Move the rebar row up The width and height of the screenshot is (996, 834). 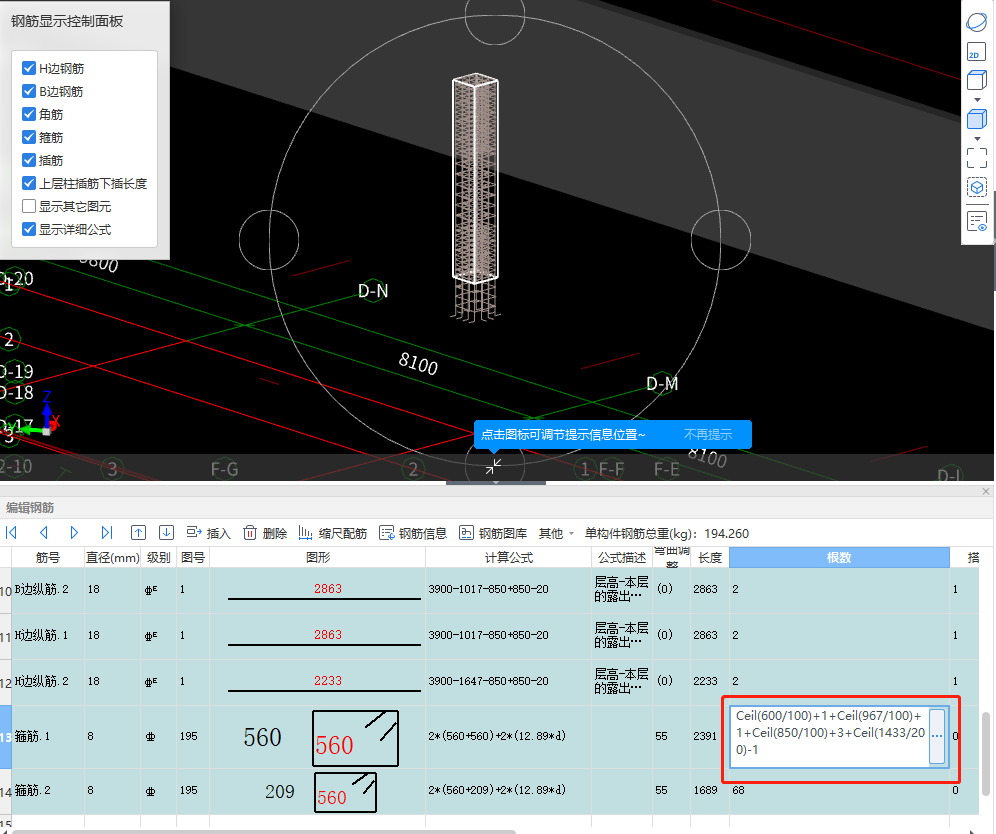[138, 533]
